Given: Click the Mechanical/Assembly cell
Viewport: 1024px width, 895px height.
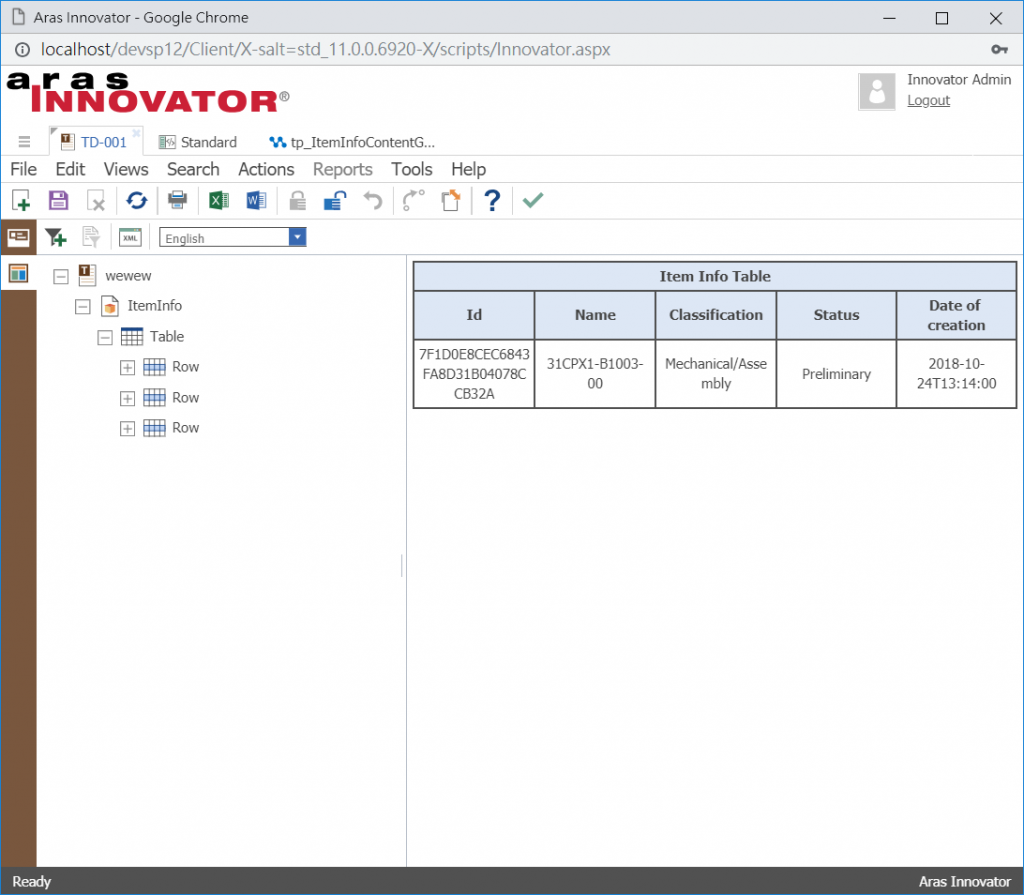Looking at the screenshot, I should click(x=716, y=374).
